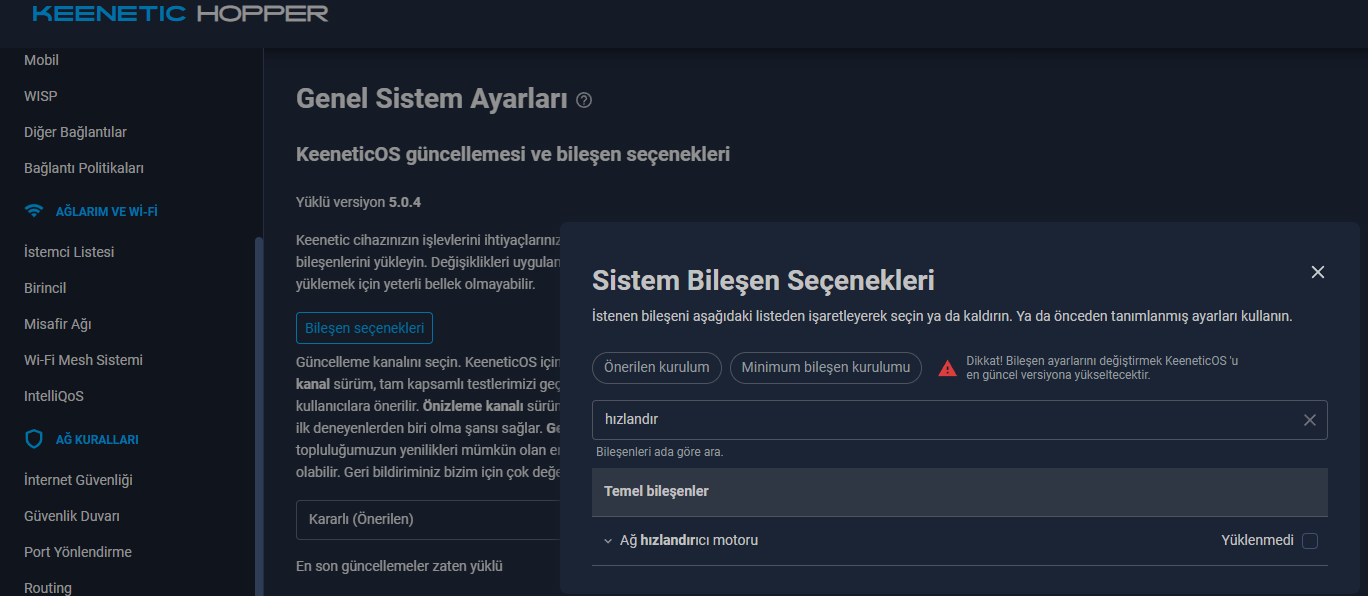Open the help icon next to Genel Sistem Ayarları
The height and width of the screenshot is (596, 1368).
(585, 100)
